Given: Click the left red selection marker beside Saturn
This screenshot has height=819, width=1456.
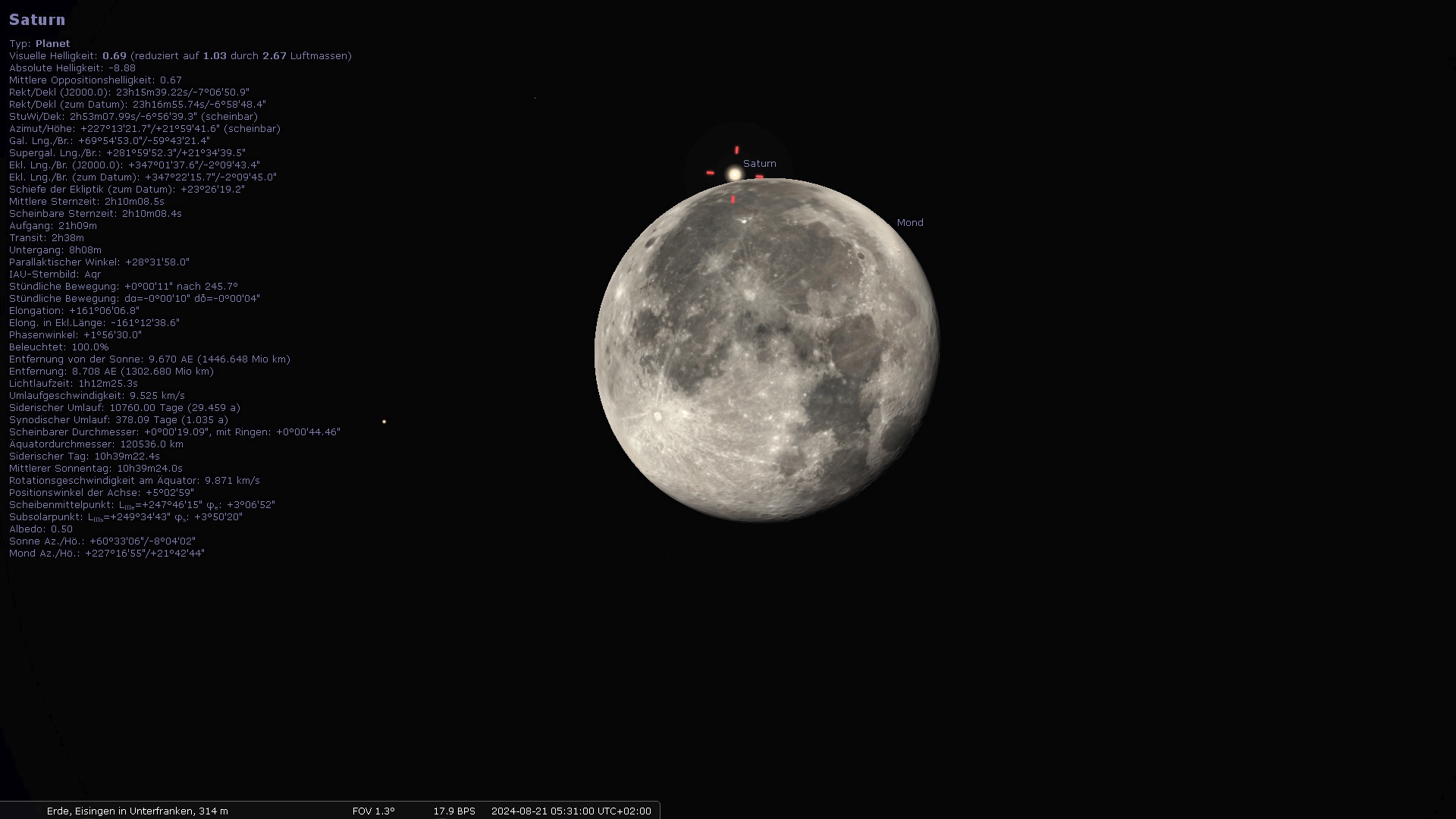Looking at the screenshot, I should pos(710,173).
